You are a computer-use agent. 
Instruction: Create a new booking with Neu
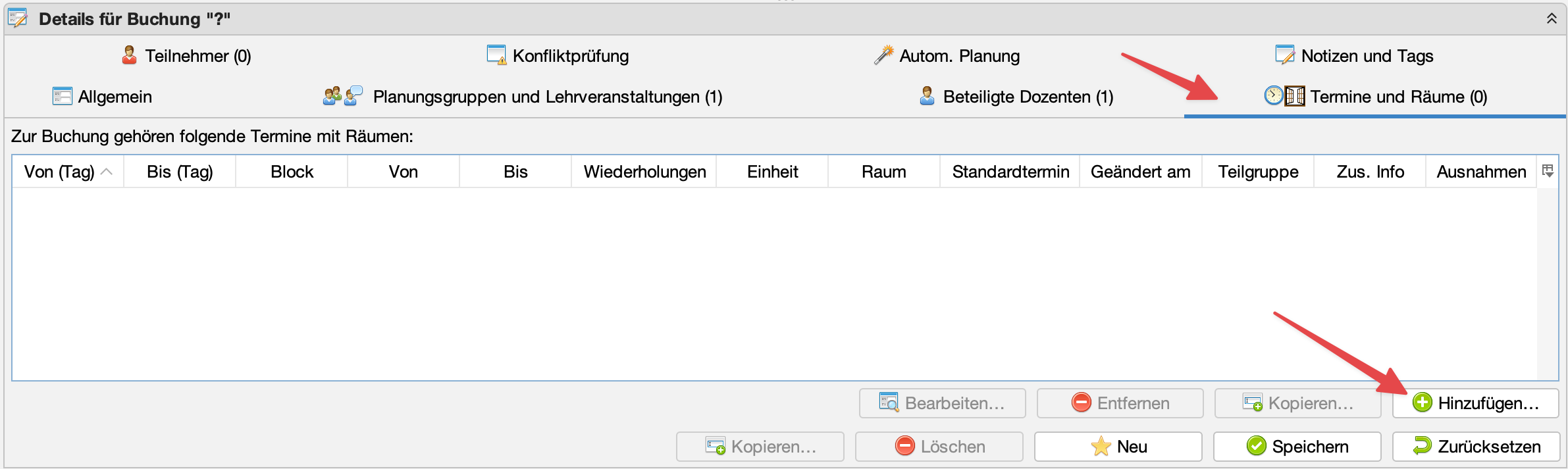point(1118,447)
